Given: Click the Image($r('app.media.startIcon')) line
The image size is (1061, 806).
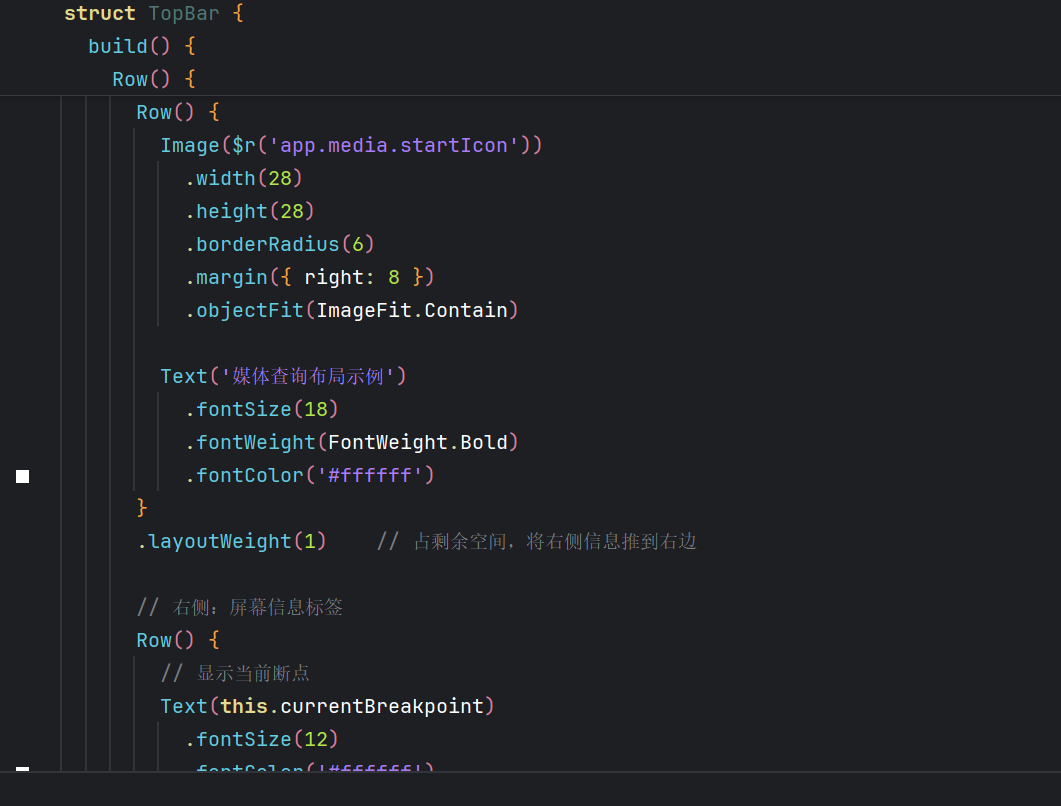Looking at the screenshot, I should pyautogui.click(x=351, y=145).
